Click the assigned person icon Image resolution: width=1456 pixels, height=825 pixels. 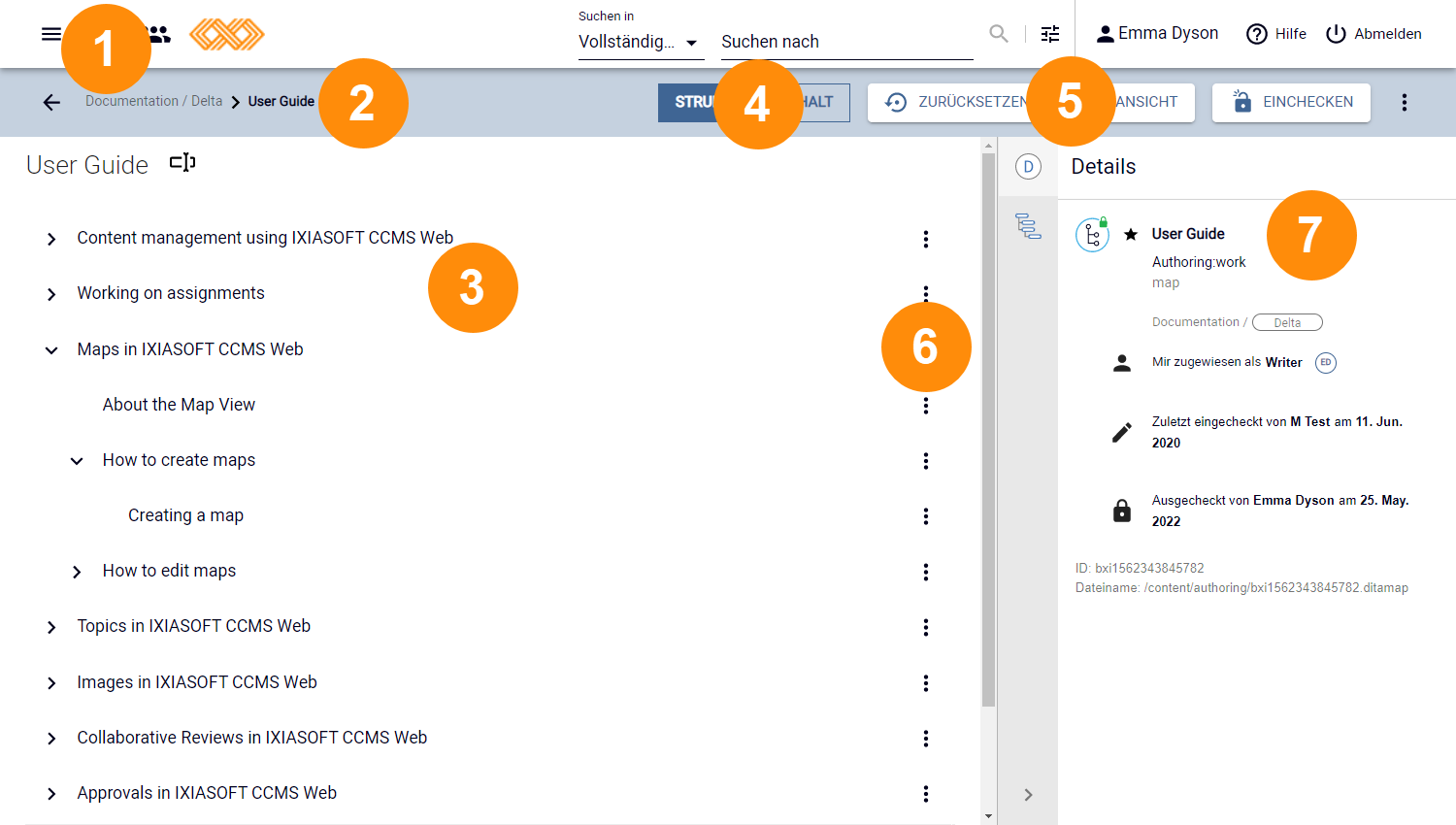tap(1122, 363)
